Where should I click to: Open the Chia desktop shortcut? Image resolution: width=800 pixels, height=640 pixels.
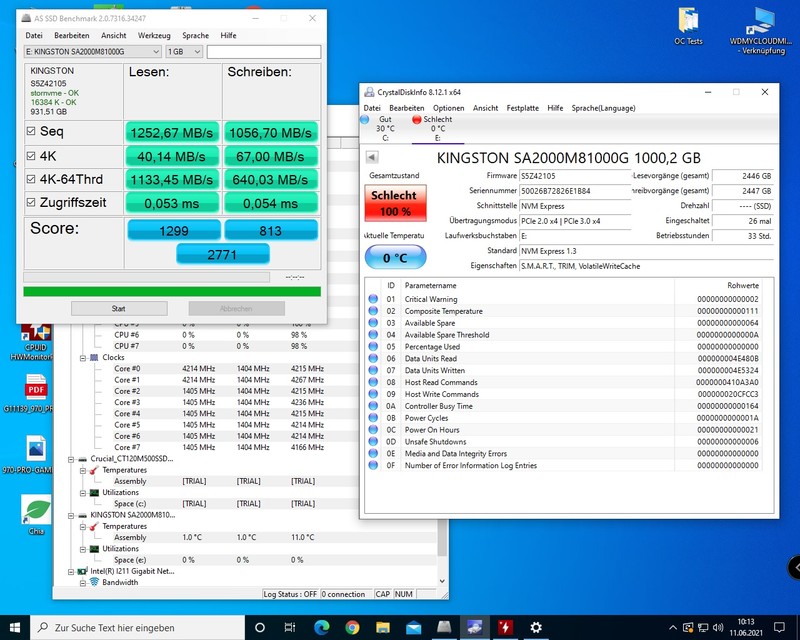click(x=36, y=515)
